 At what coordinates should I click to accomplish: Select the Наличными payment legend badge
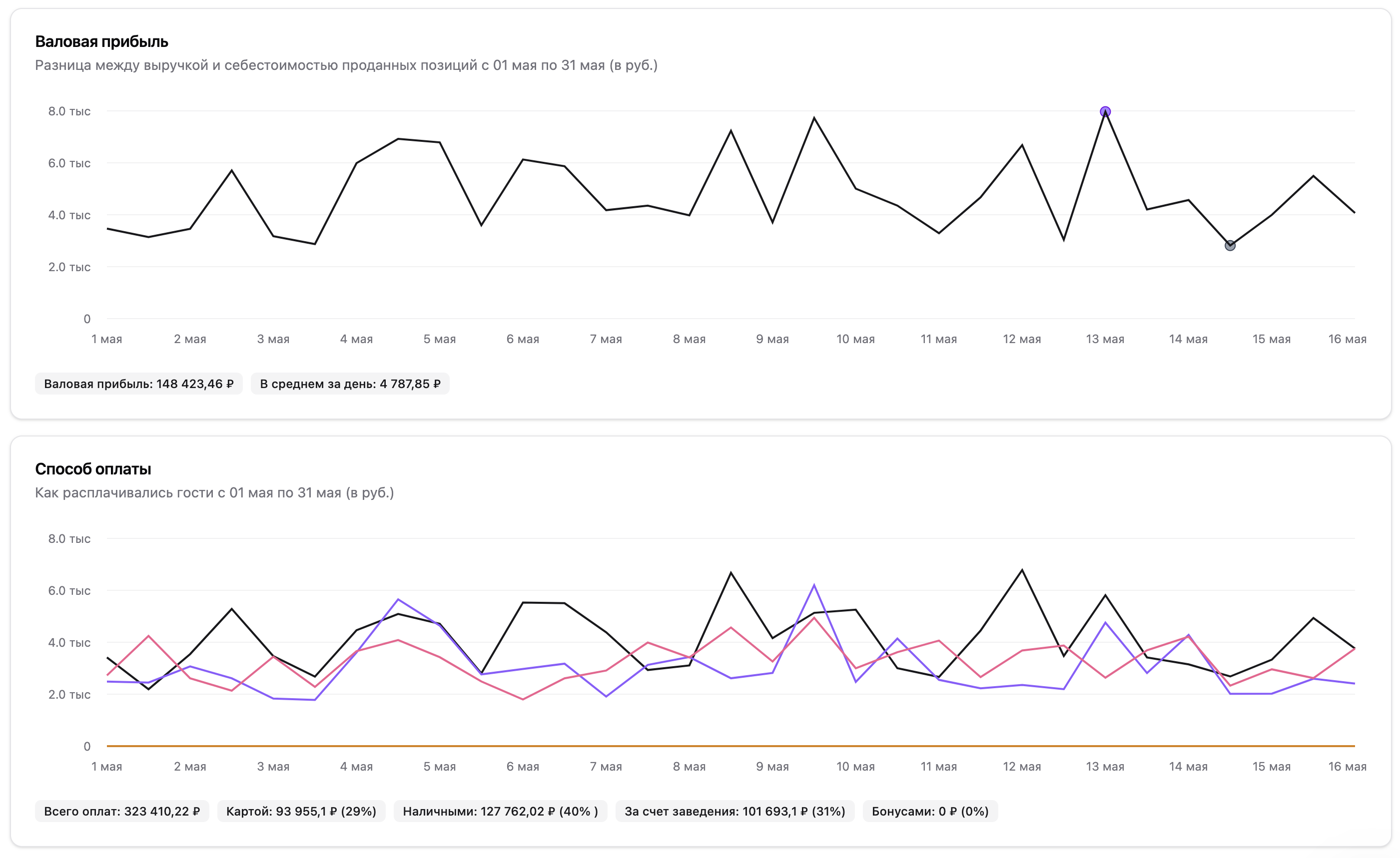click(x=500, y=811)
